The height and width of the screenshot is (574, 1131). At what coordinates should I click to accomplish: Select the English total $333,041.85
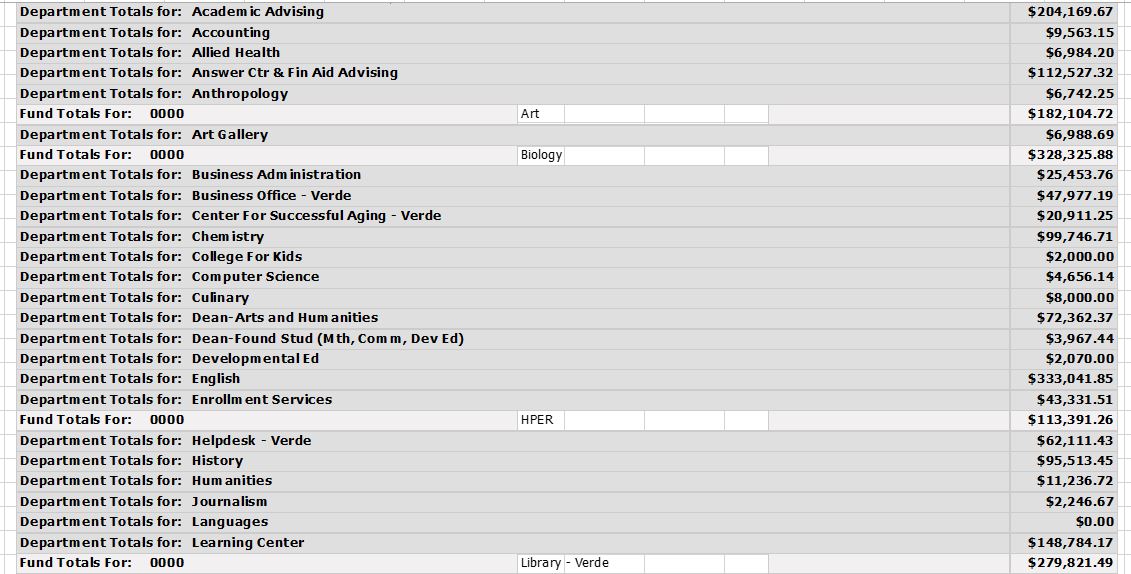click(x=1070, y=379)
